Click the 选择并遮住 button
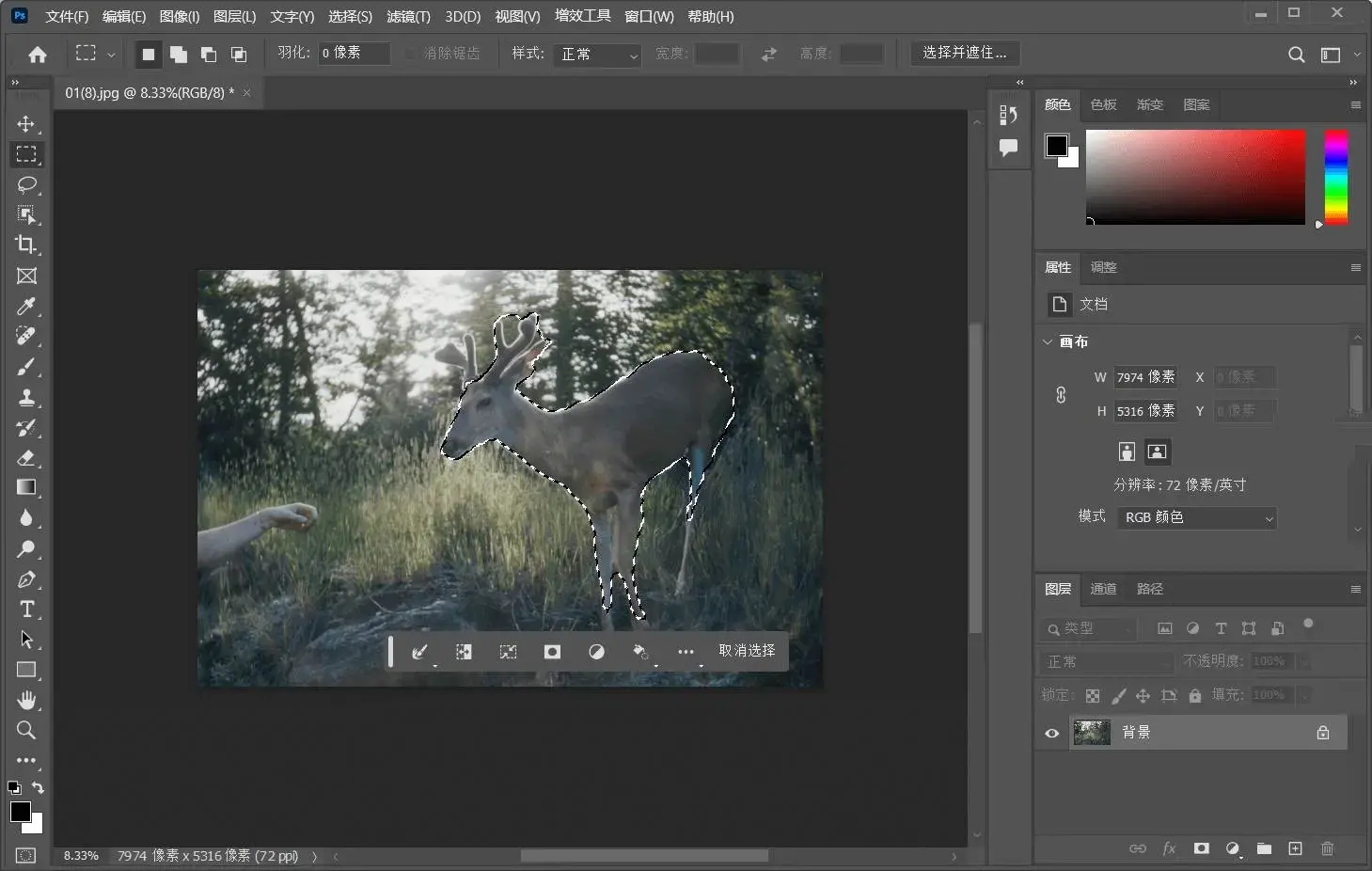The width and height of the screenshot is (1372, 871). point(965,54)
